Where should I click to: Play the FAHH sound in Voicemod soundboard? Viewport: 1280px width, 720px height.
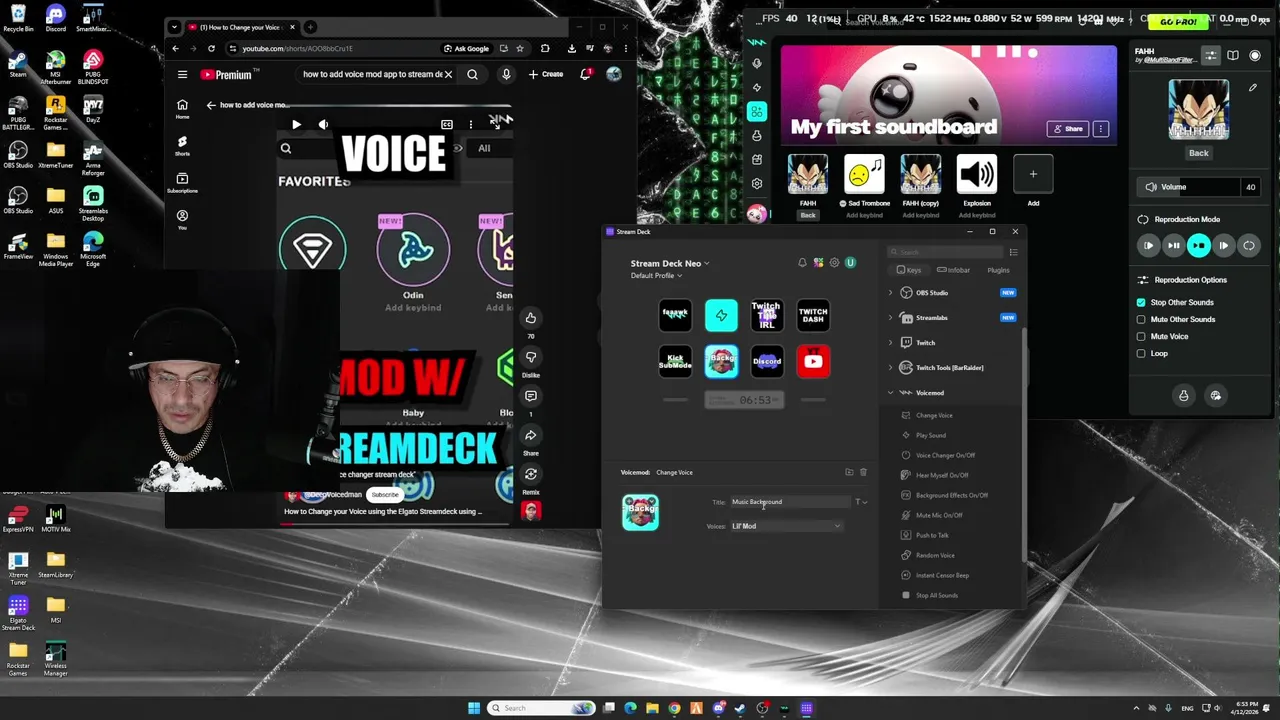[x=808, y=174]
